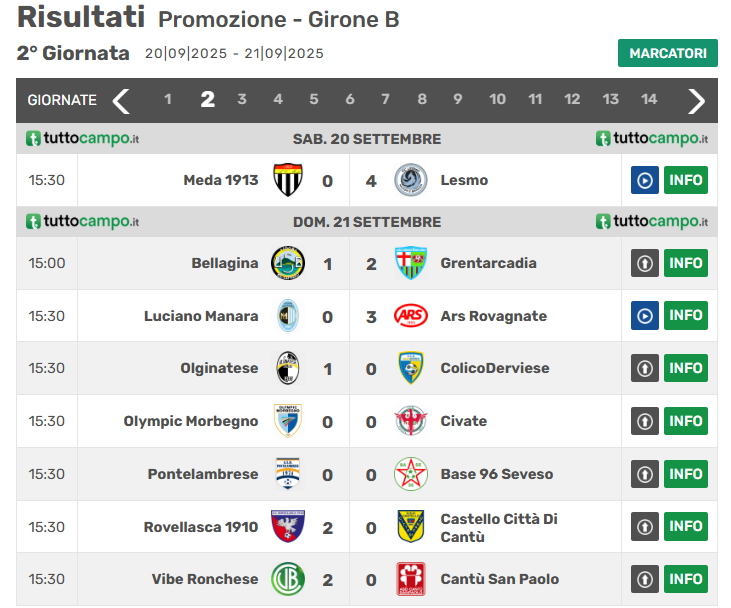Click upload icon for Bellagina match

click(645, 263)
